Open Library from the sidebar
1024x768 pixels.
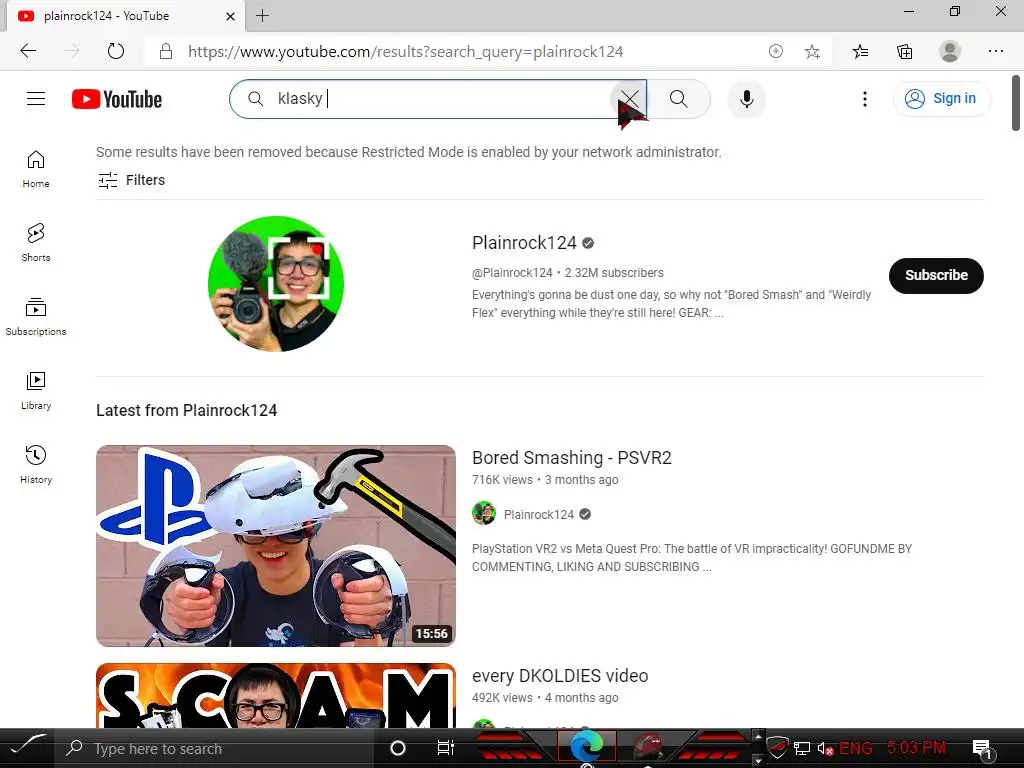pos(36,391)
